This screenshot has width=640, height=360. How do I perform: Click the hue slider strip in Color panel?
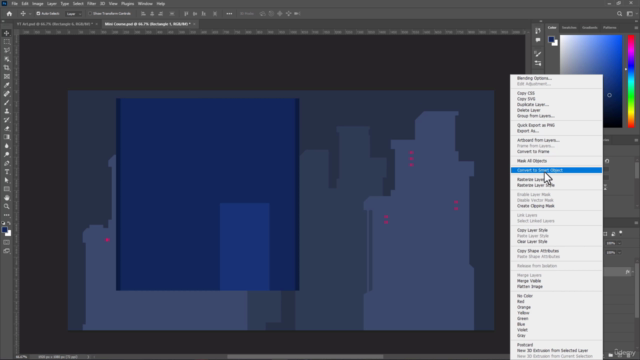coord(631,81)
